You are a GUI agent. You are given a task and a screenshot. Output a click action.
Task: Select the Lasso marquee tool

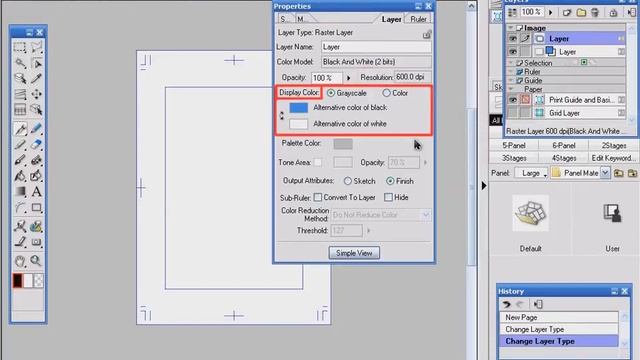(x=36, y=47)
